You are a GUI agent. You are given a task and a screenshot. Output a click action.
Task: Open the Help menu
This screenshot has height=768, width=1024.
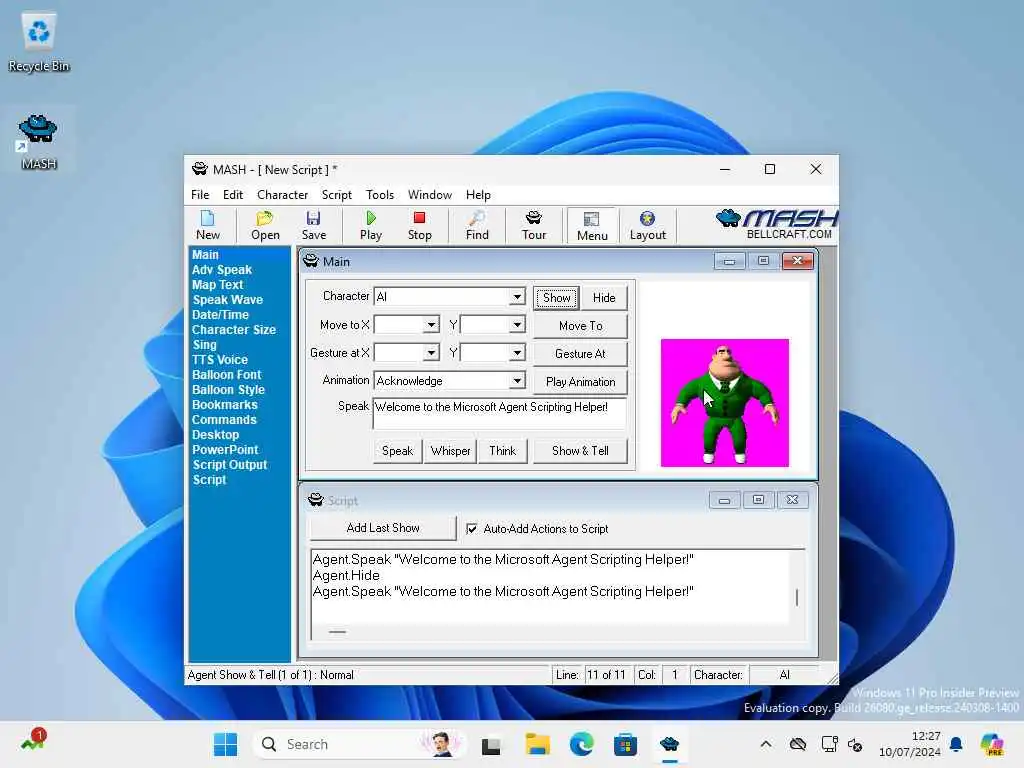click(x=478, y=195)
